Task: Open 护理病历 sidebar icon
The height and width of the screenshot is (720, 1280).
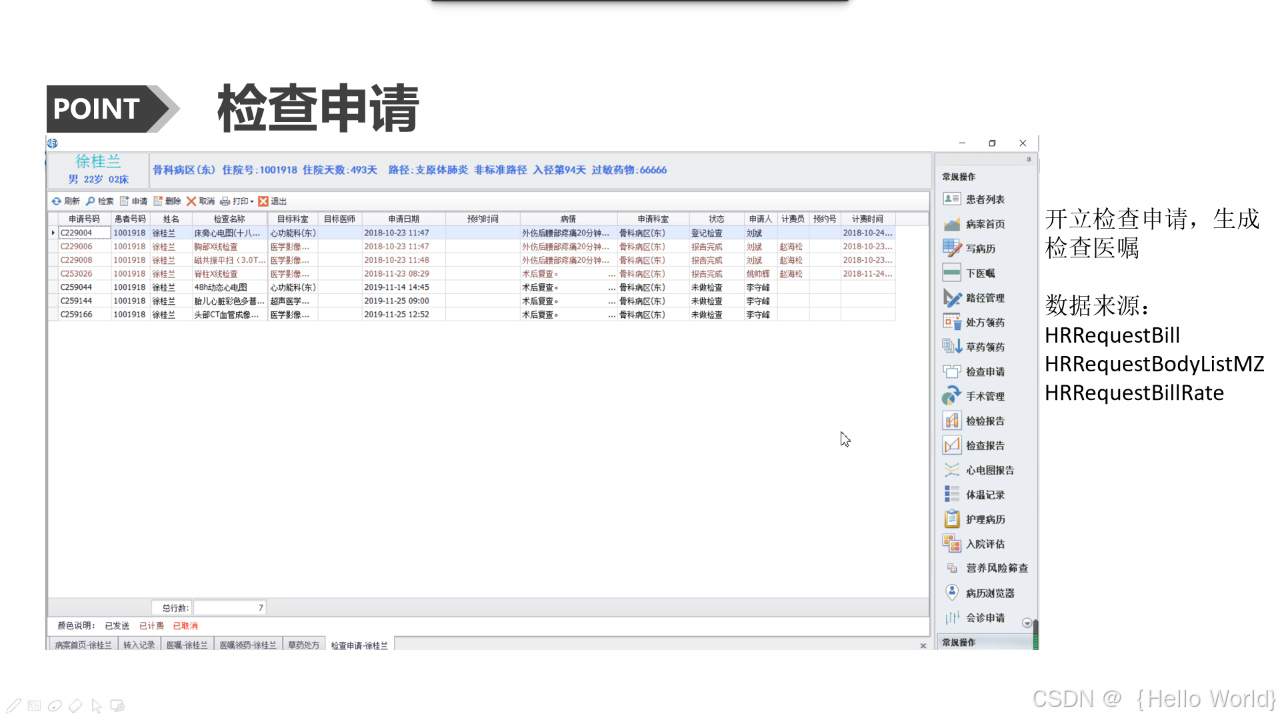Action: (x=952, y=519)
